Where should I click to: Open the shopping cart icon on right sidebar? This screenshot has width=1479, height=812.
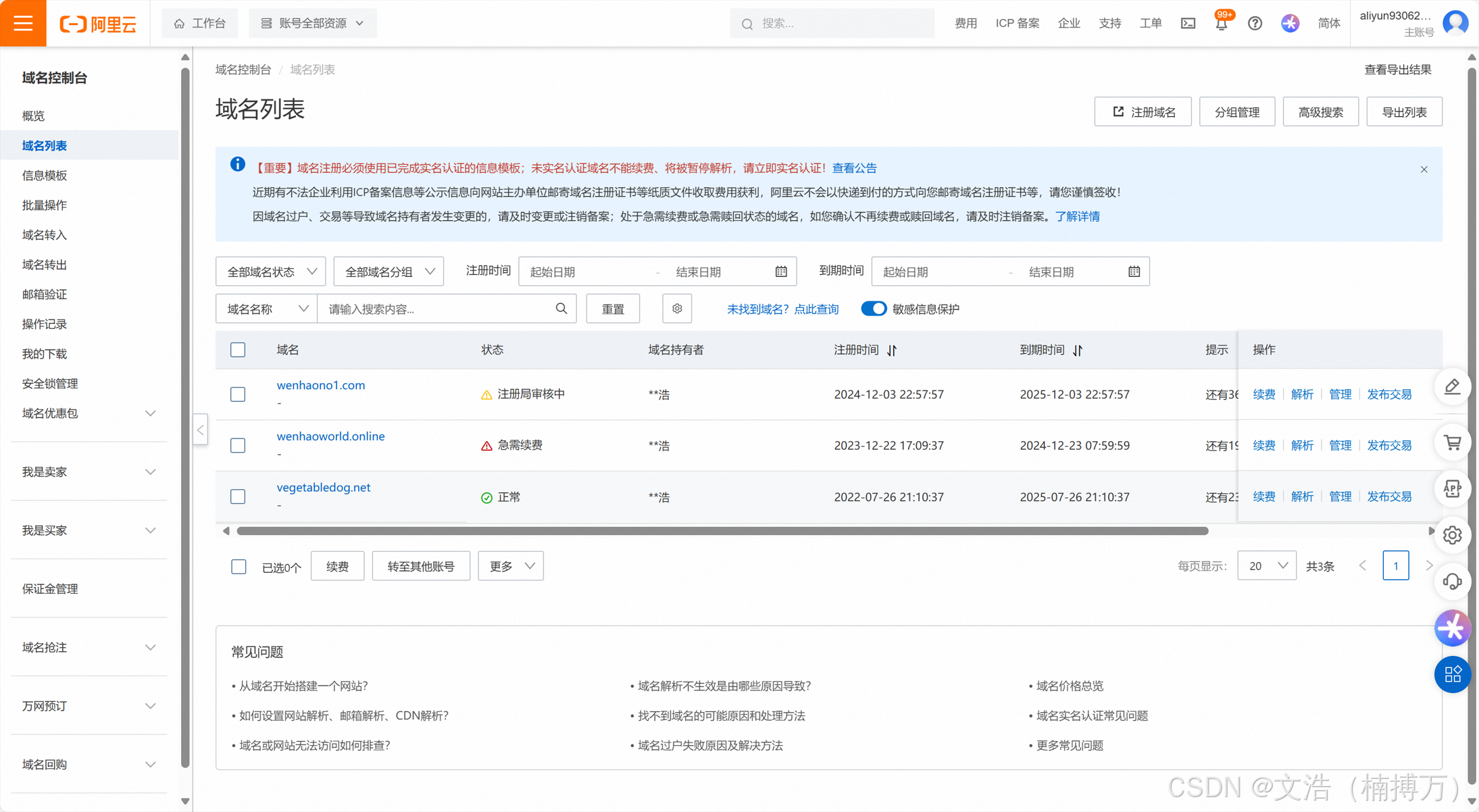pyautogui.click(x=1452, y=442)
